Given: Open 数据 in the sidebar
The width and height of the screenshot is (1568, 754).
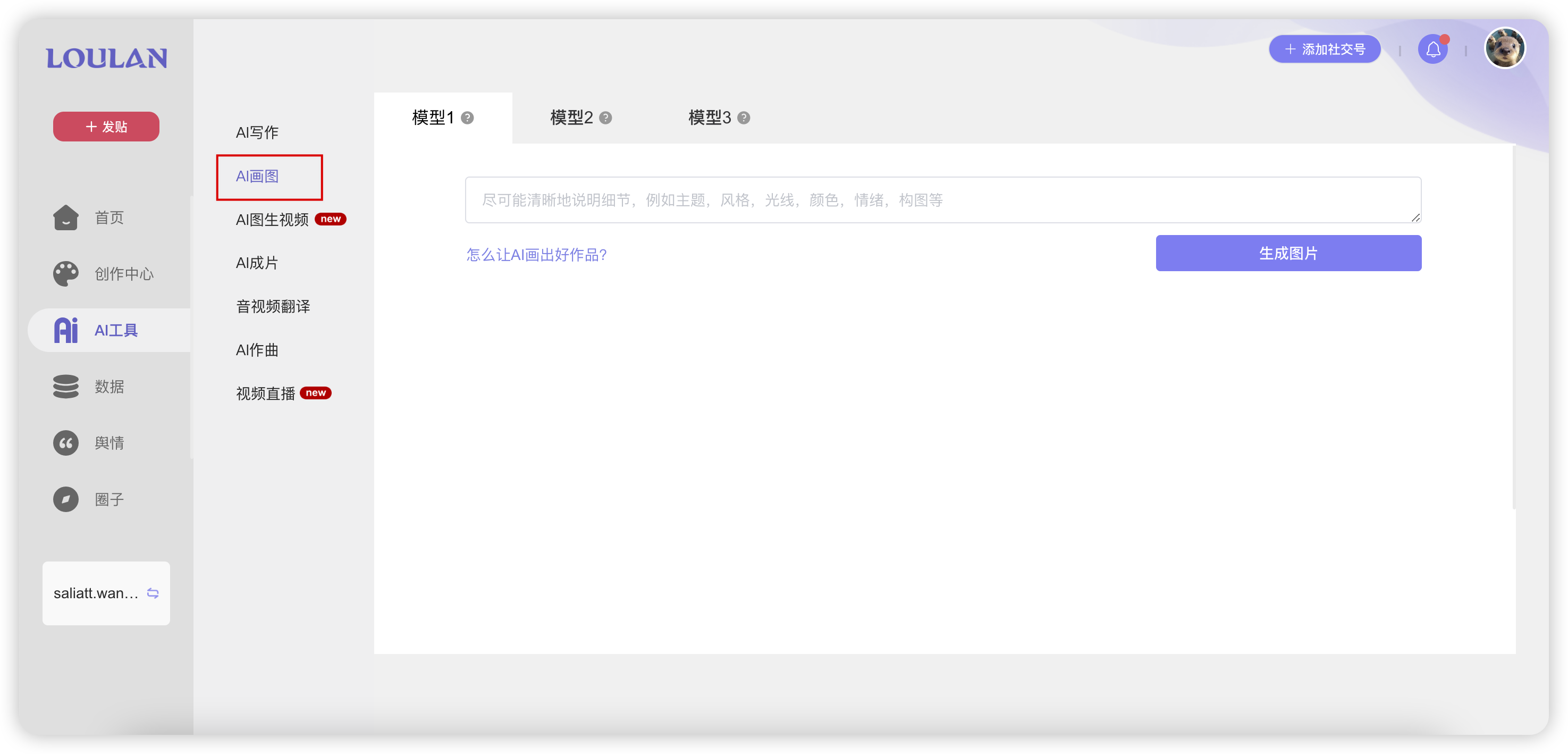Looking at the screenshot, I should [x=109, y=386].
